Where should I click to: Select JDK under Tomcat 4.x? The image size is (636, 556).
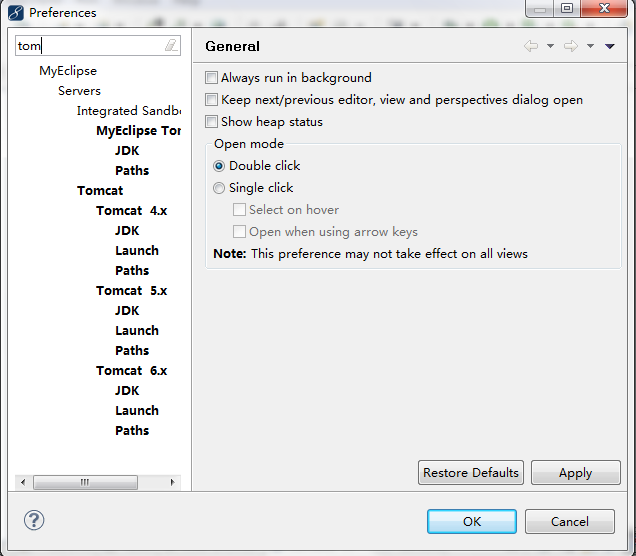coord(127,230)
